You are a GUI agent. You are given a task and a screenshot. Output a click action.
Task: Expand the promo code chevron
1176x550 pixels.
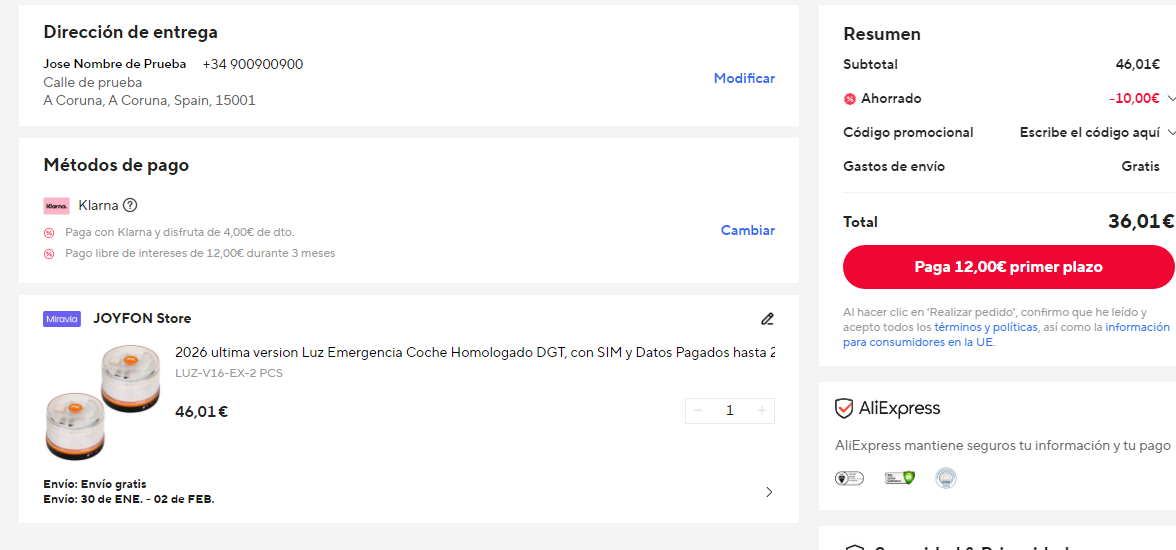pos(1172,133)
